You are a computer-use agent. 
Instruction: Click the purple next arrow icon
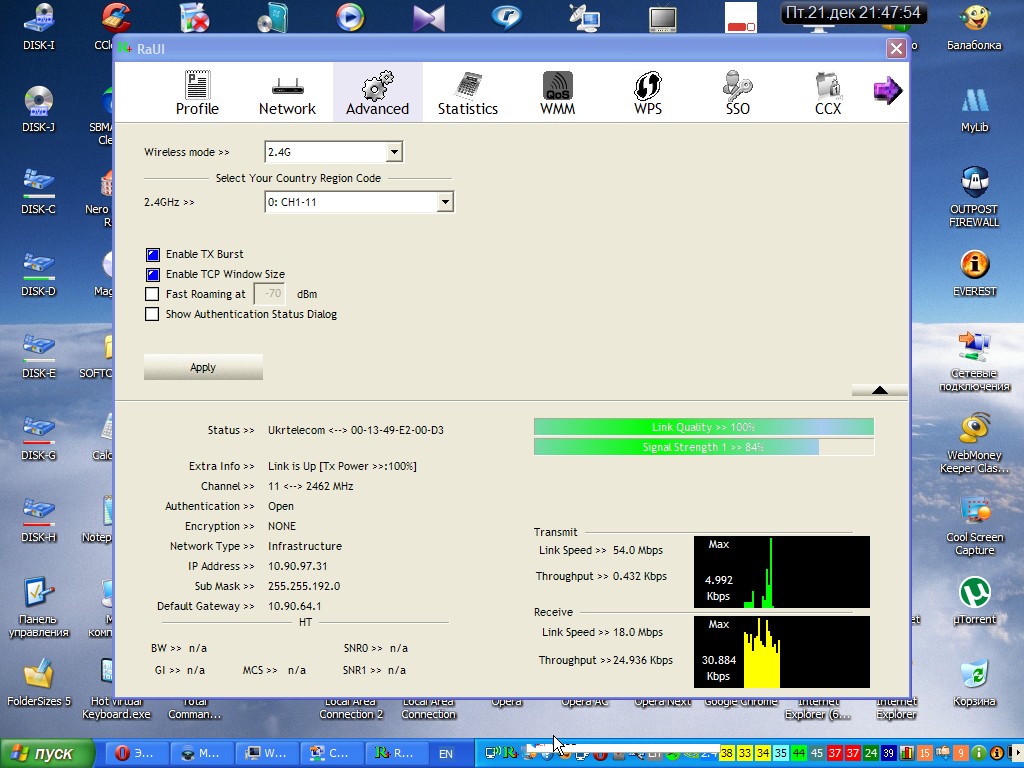887,91
